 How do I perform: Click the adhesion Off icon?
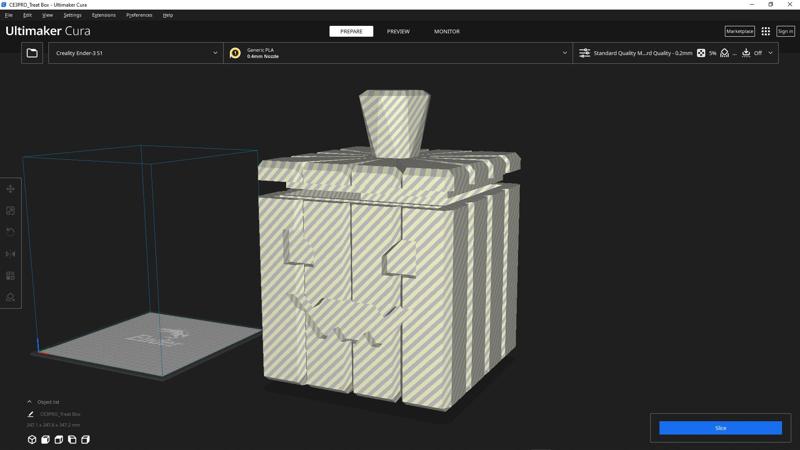746,53
